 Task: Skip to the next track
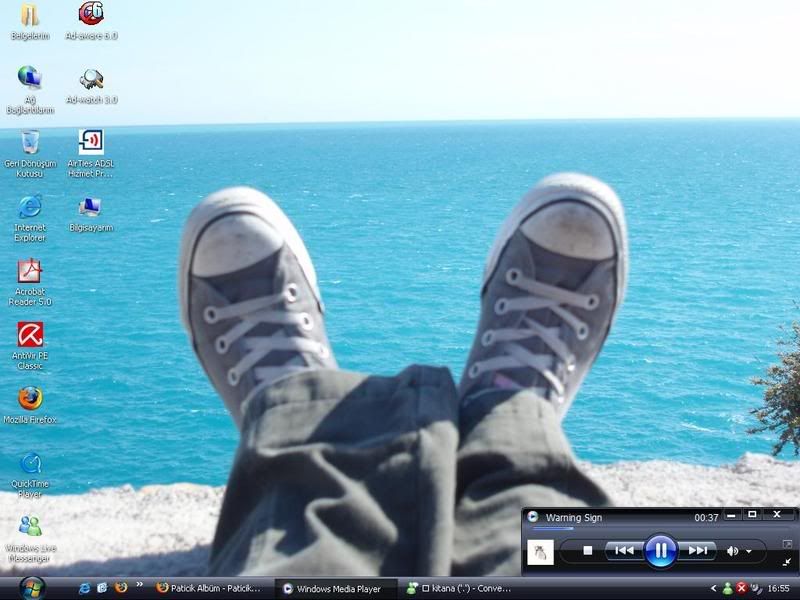click(x=697, y=550)
